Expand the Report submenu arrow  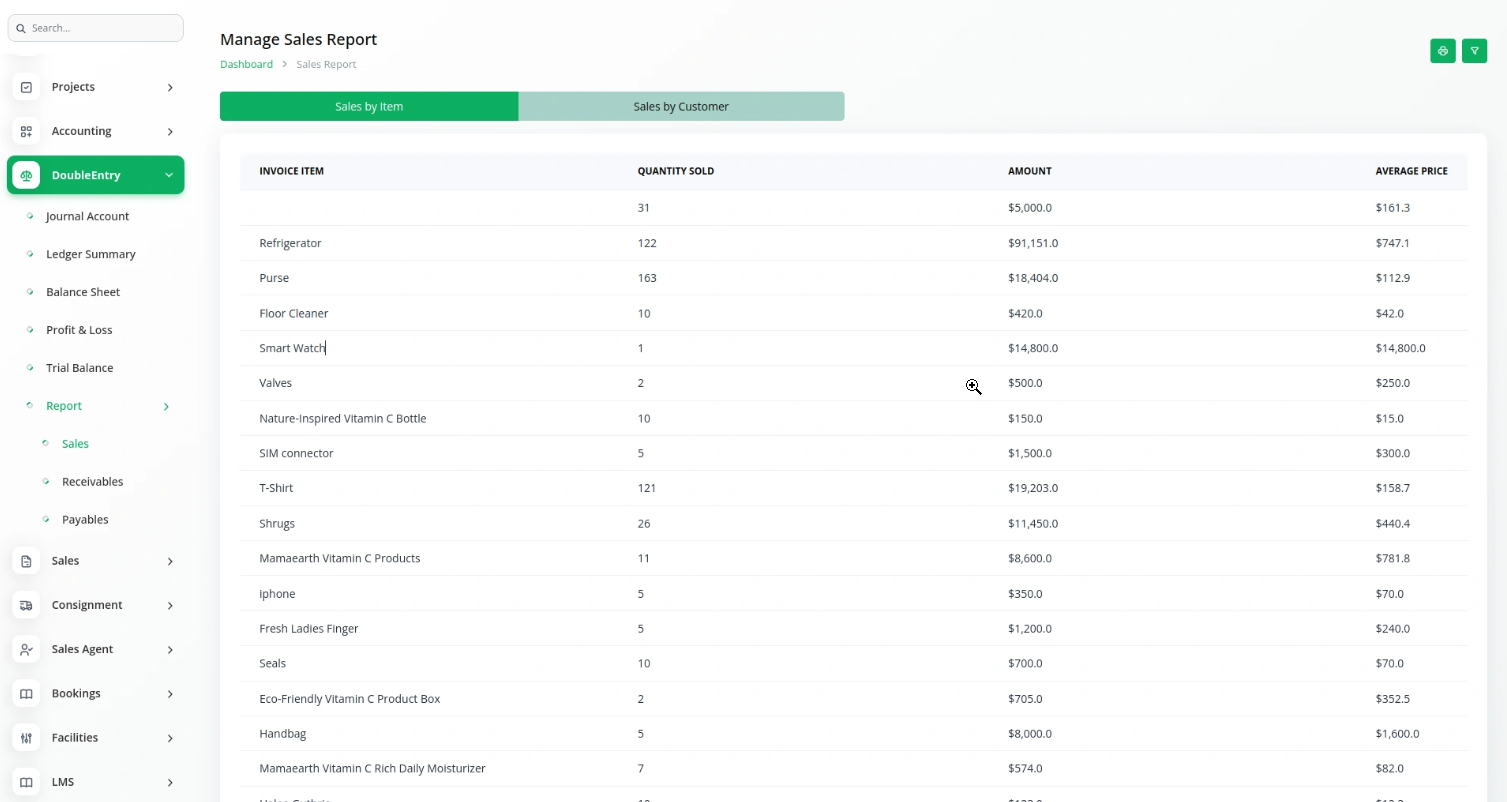click(166, 406)
